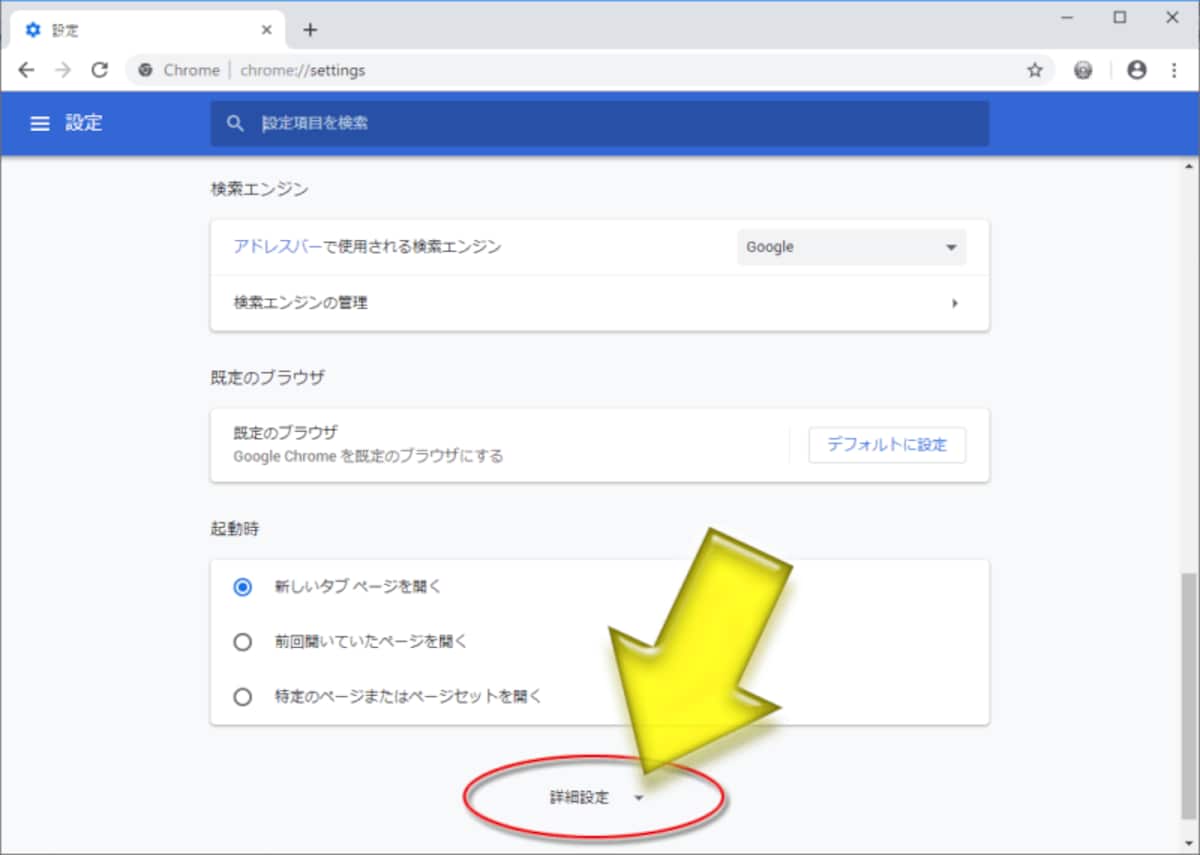Expand 検索エンジンの管理 row arrow
The height and width of the screenshot is (855, 1200).
[x=955, y=302]
